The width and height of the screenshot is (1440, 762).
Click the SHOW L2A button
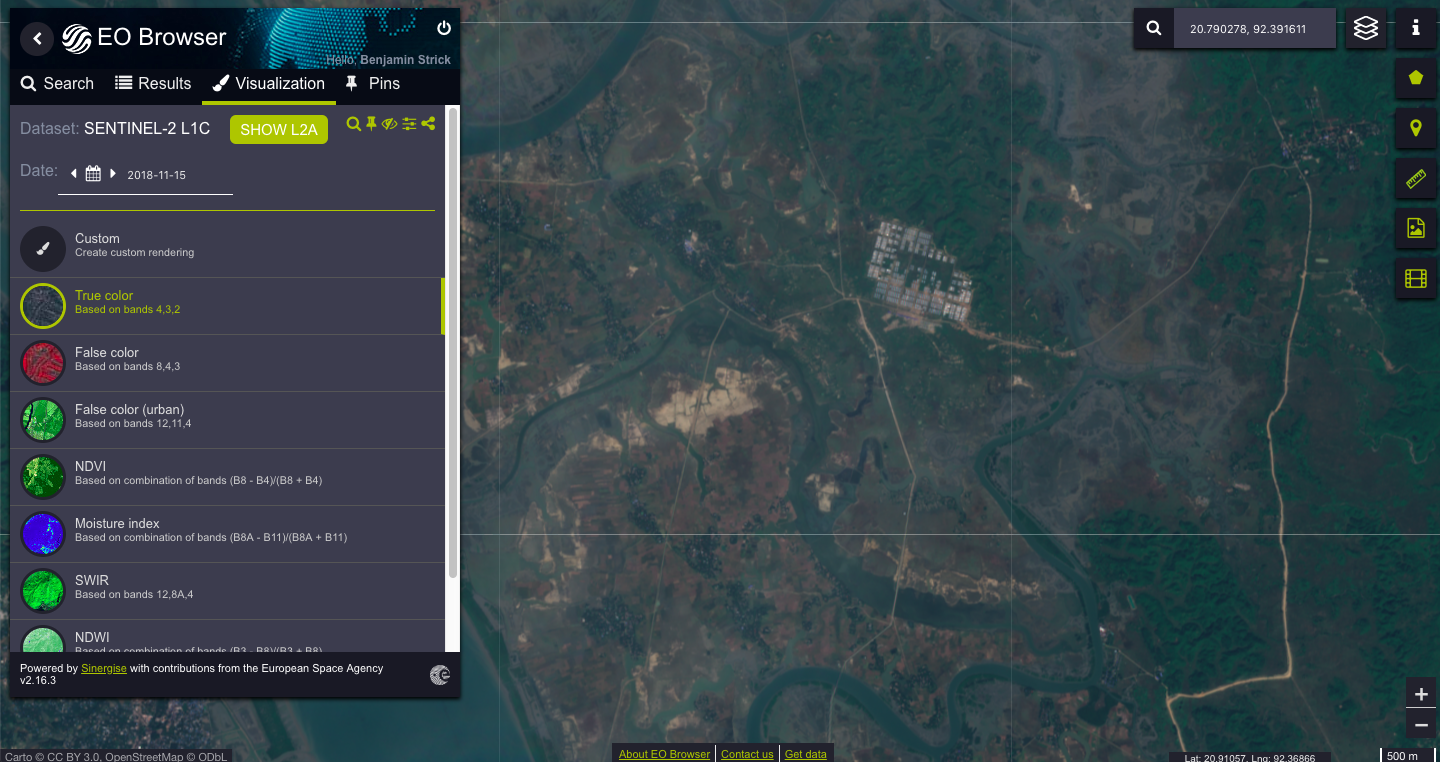pos(279,130)
